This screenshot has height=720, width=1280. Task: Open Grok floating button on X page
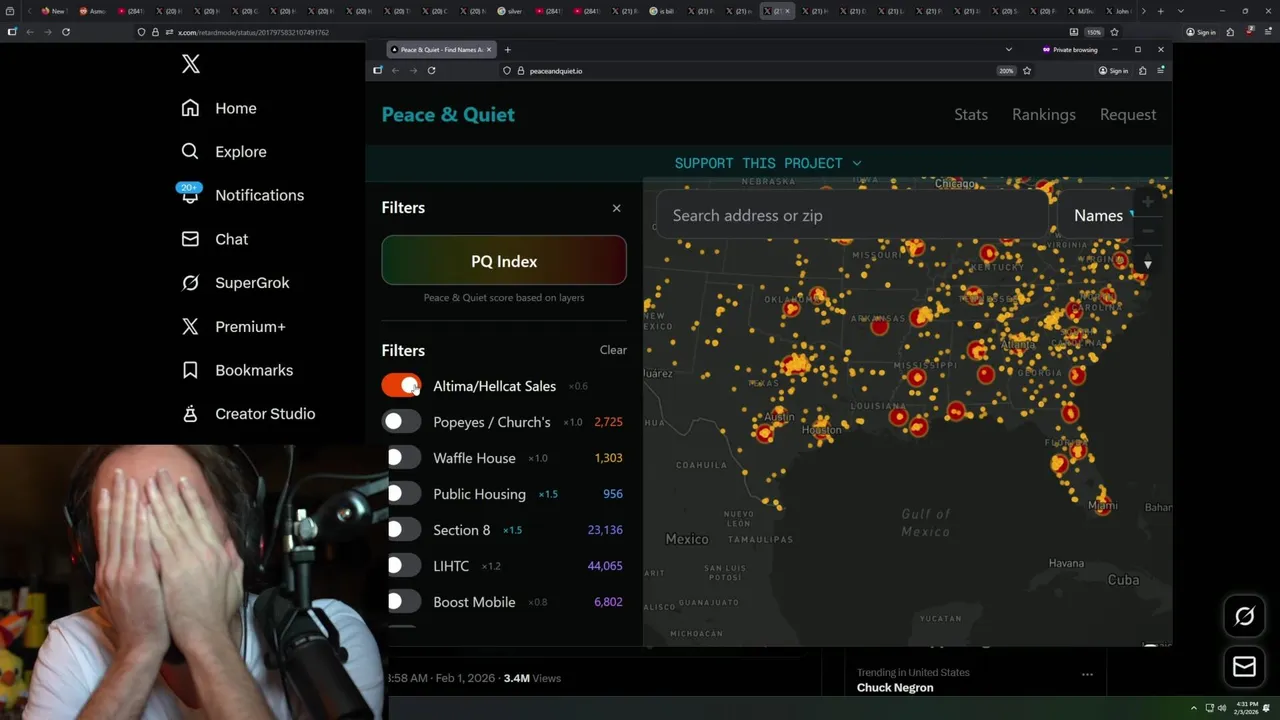(x=1244, y=617)
